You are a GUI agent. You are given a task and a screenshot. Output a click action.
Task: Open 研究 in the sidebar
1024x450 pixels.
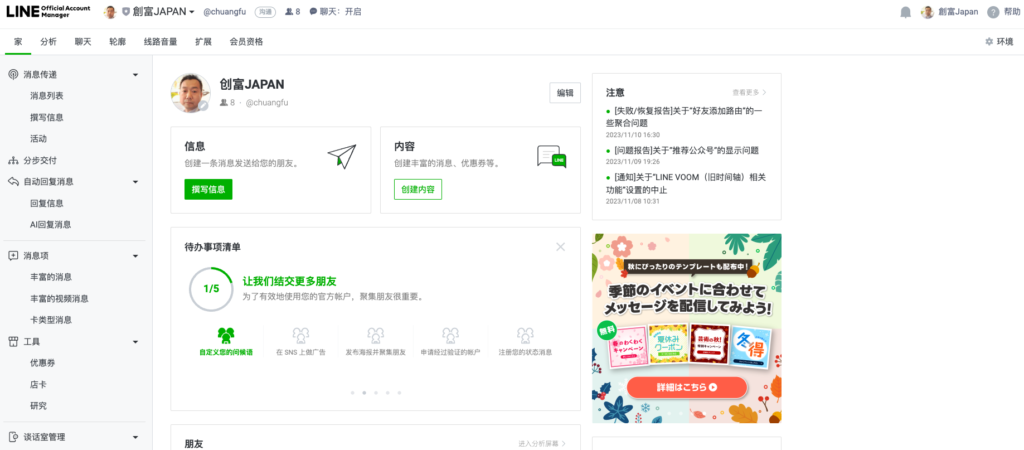pos(39,406)
